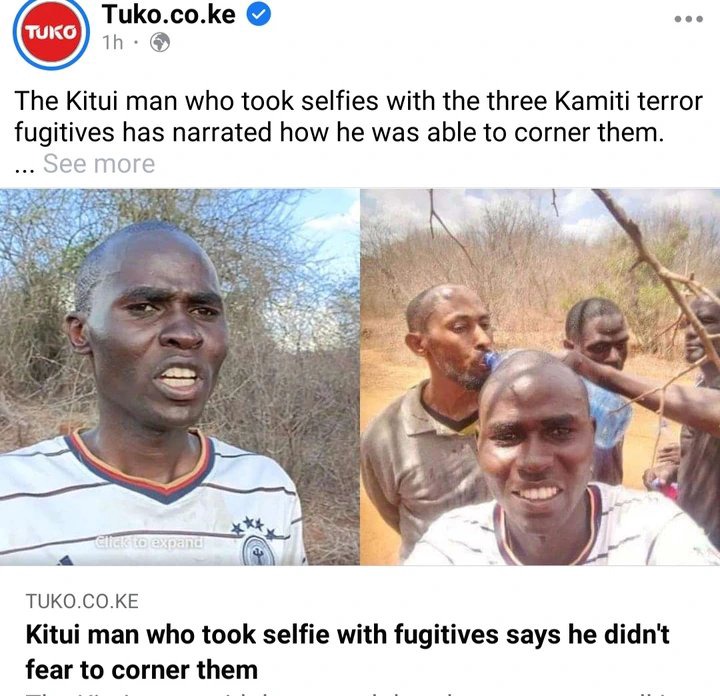Screen dimensions: 720x696
Task: Click the blue verified badge
Action: [x=259, y=15]
